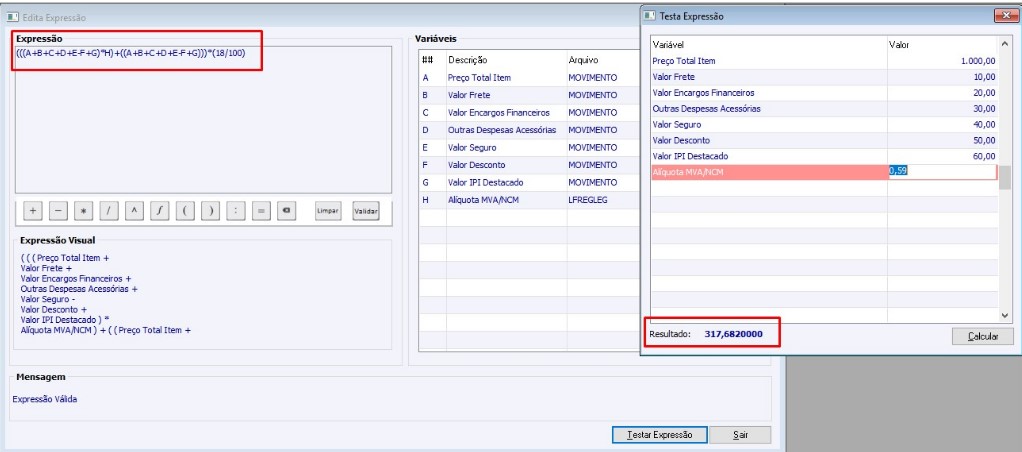The height and width of the screenshot is (452, 1022).
Task: Select variable row C Valor Encargos Financeiros
Action: (527, 113)
